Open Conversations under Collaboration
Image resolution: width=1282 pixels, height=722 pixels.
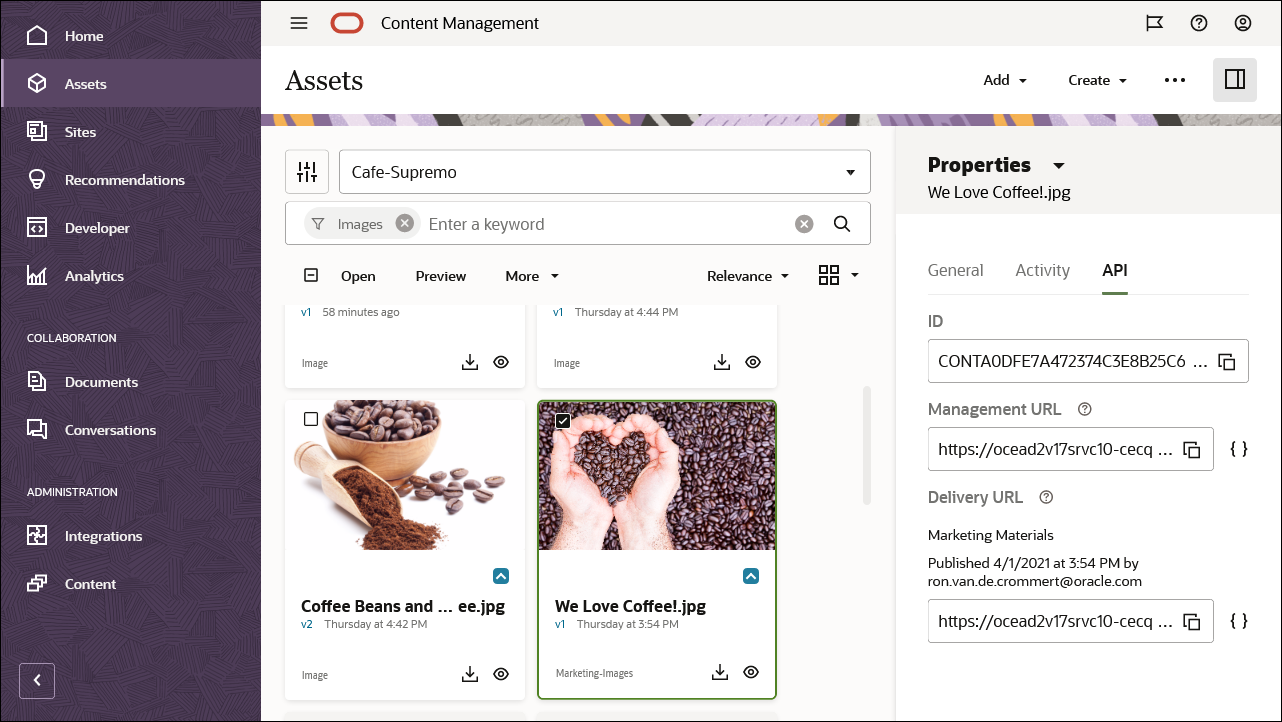click(131, 430)
